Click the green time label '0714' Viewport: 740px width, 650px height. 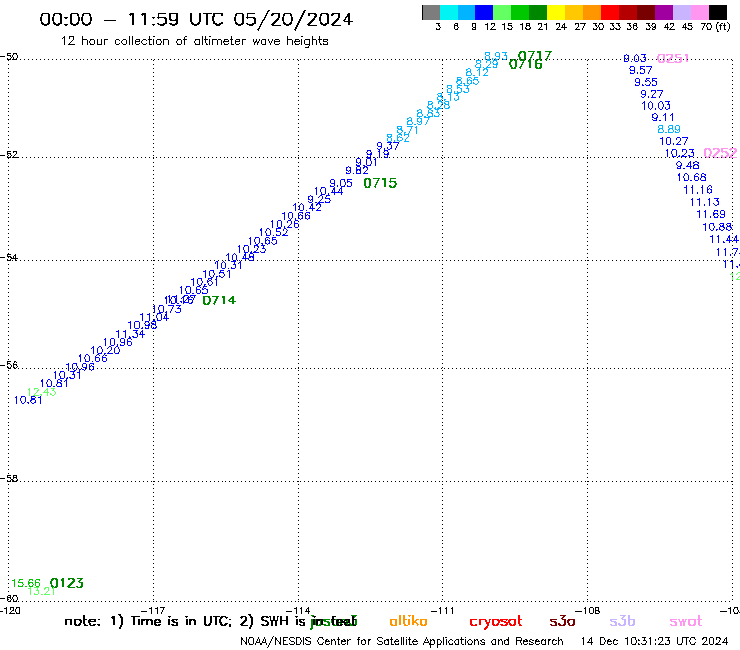click(219, 300)
